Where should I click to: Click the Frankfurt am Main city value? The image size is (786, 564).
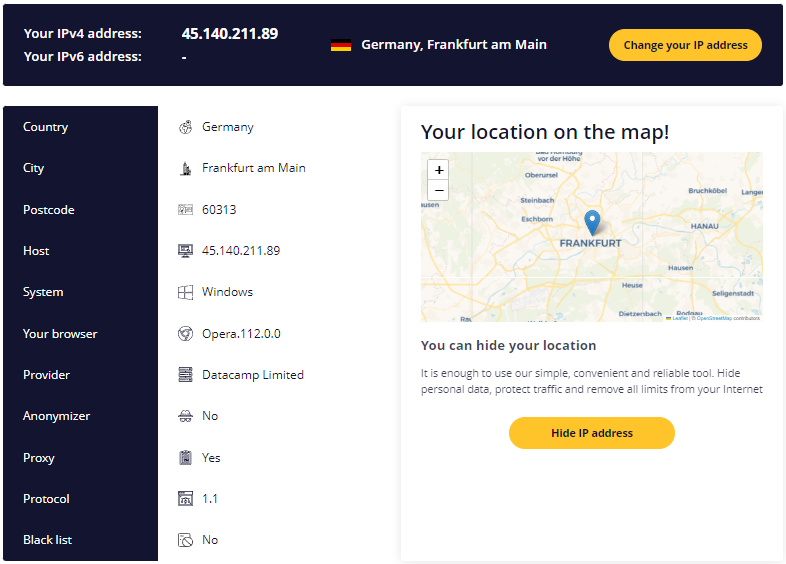254,168
